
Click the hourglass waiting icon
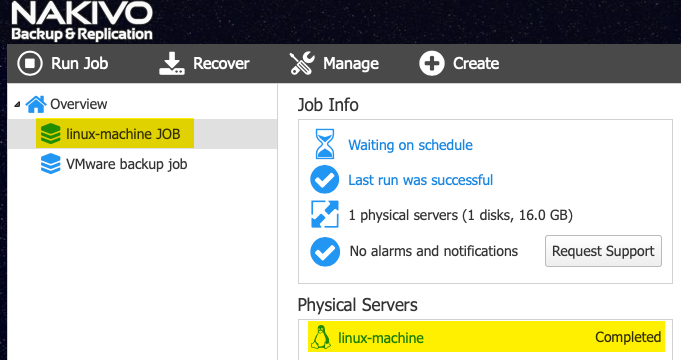325,144
